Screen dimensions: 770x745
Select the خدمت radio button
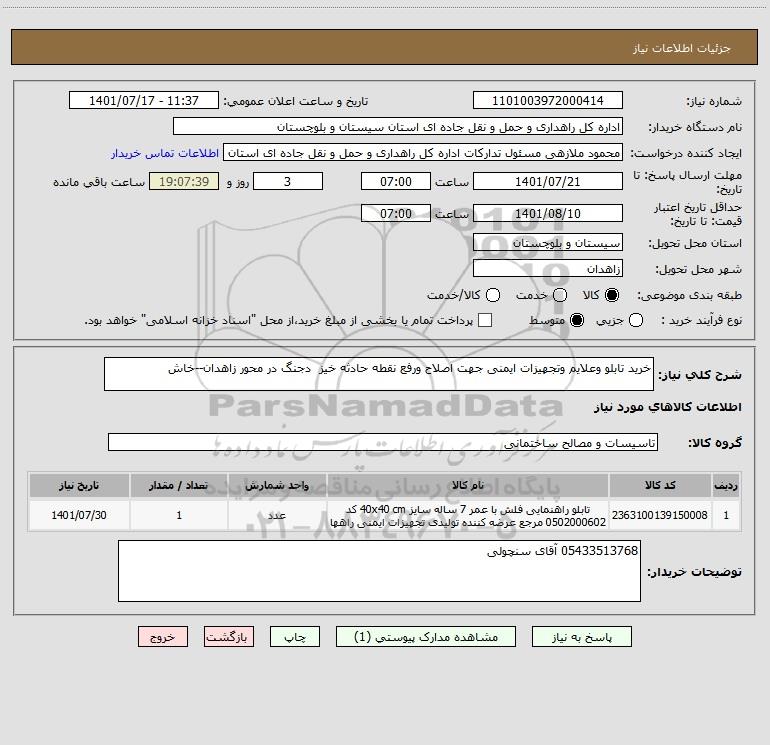[560, 295]
